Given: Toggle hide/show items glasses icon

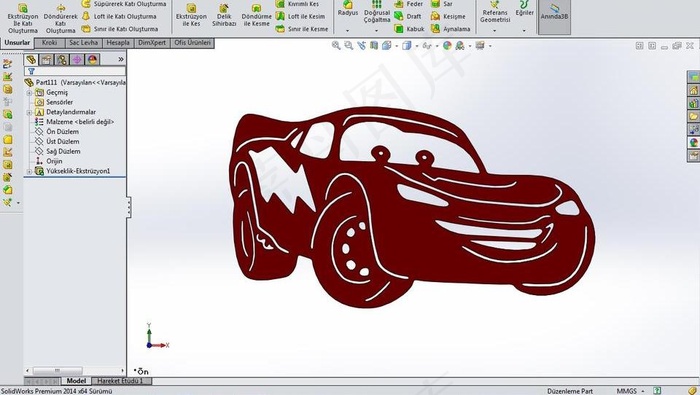Looking at the screenshot, I should point(427,46).
